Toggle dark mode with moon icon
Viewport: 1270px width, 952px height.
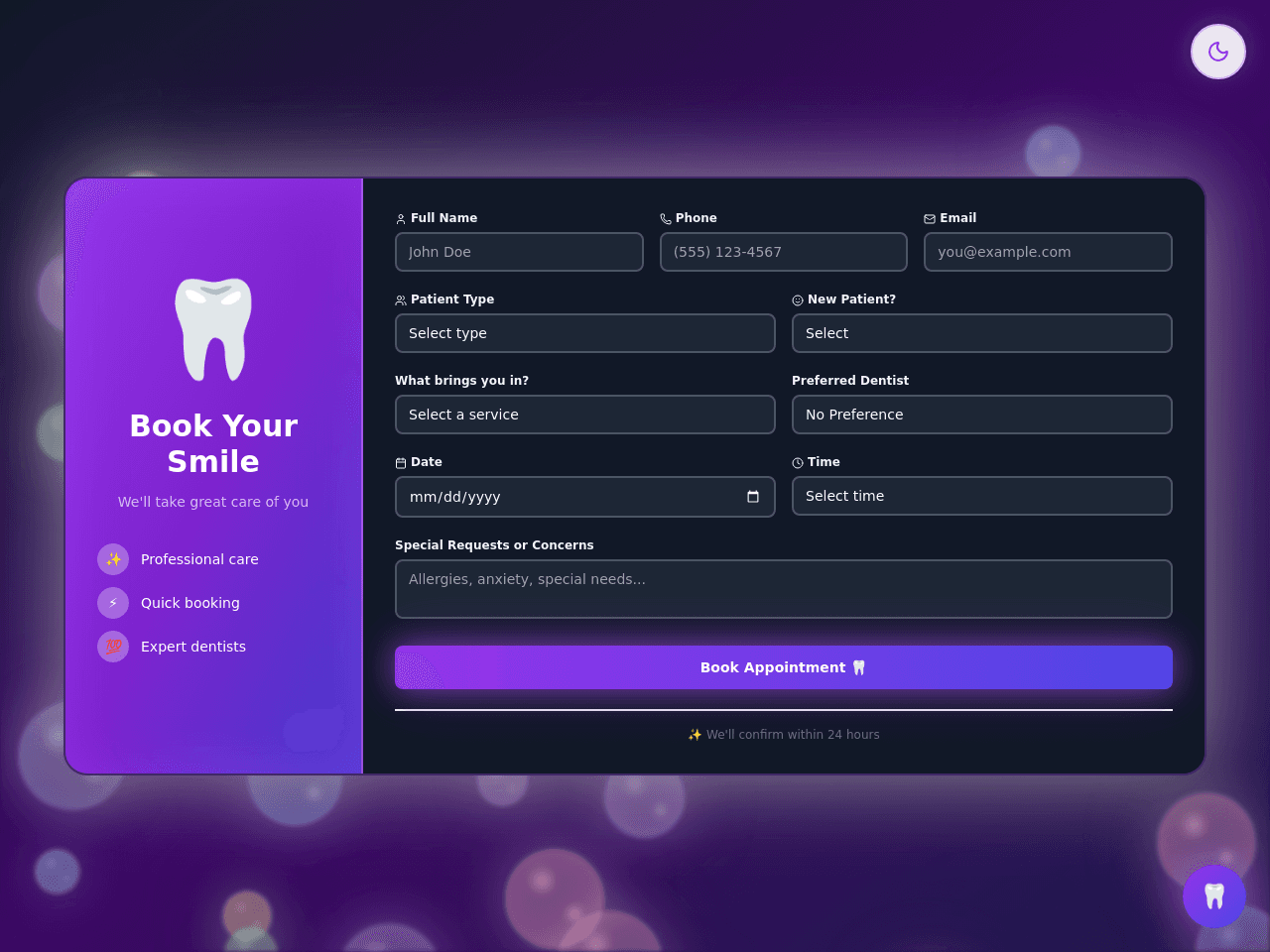(x=1218, y=52)
